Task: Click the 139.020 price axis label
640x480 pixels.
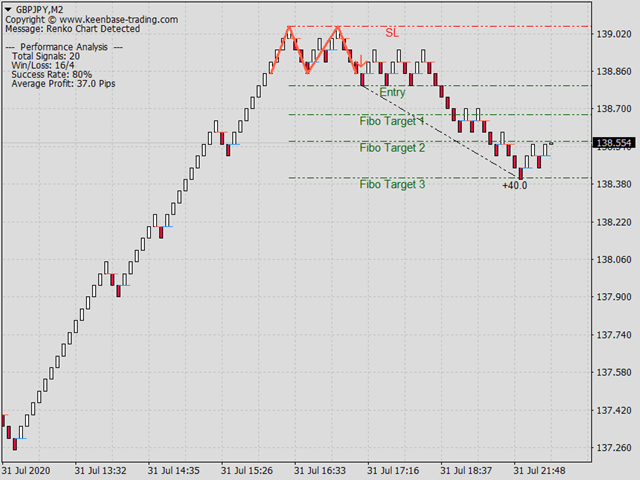Action: click(x=614, y=34)
